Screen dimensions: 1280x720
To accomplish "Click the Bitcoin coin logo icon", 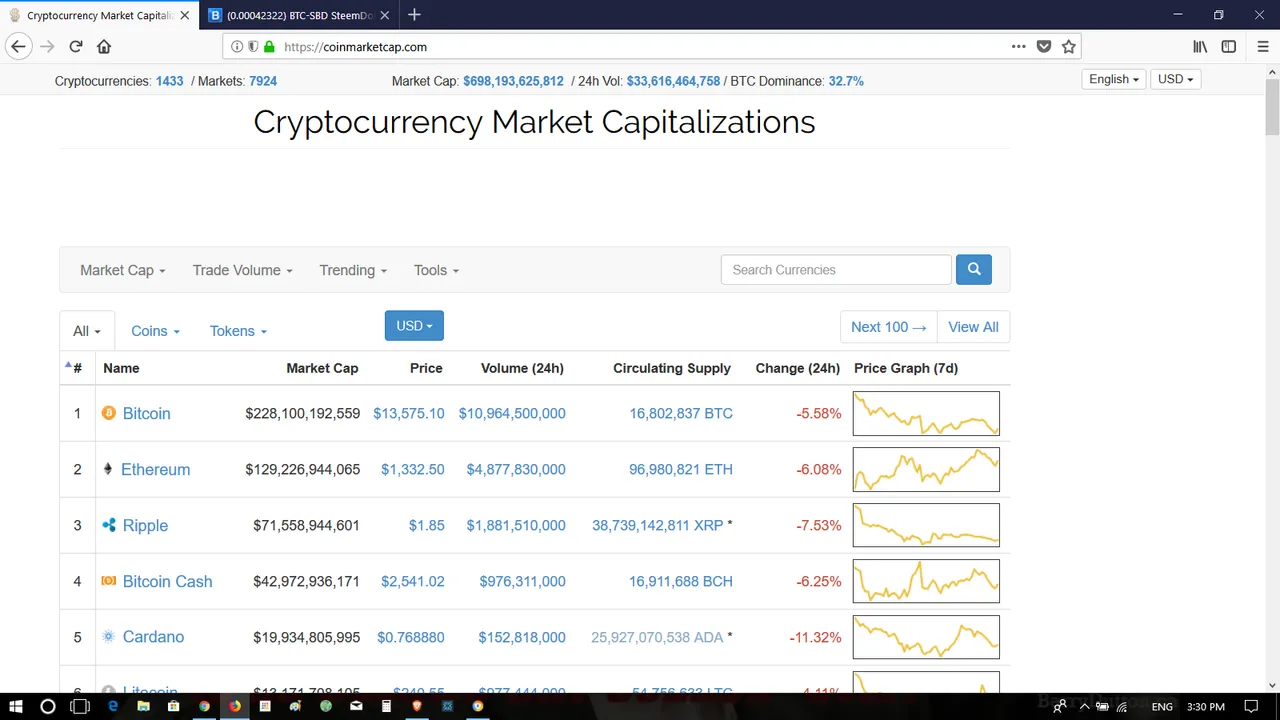I will point(109,413).
